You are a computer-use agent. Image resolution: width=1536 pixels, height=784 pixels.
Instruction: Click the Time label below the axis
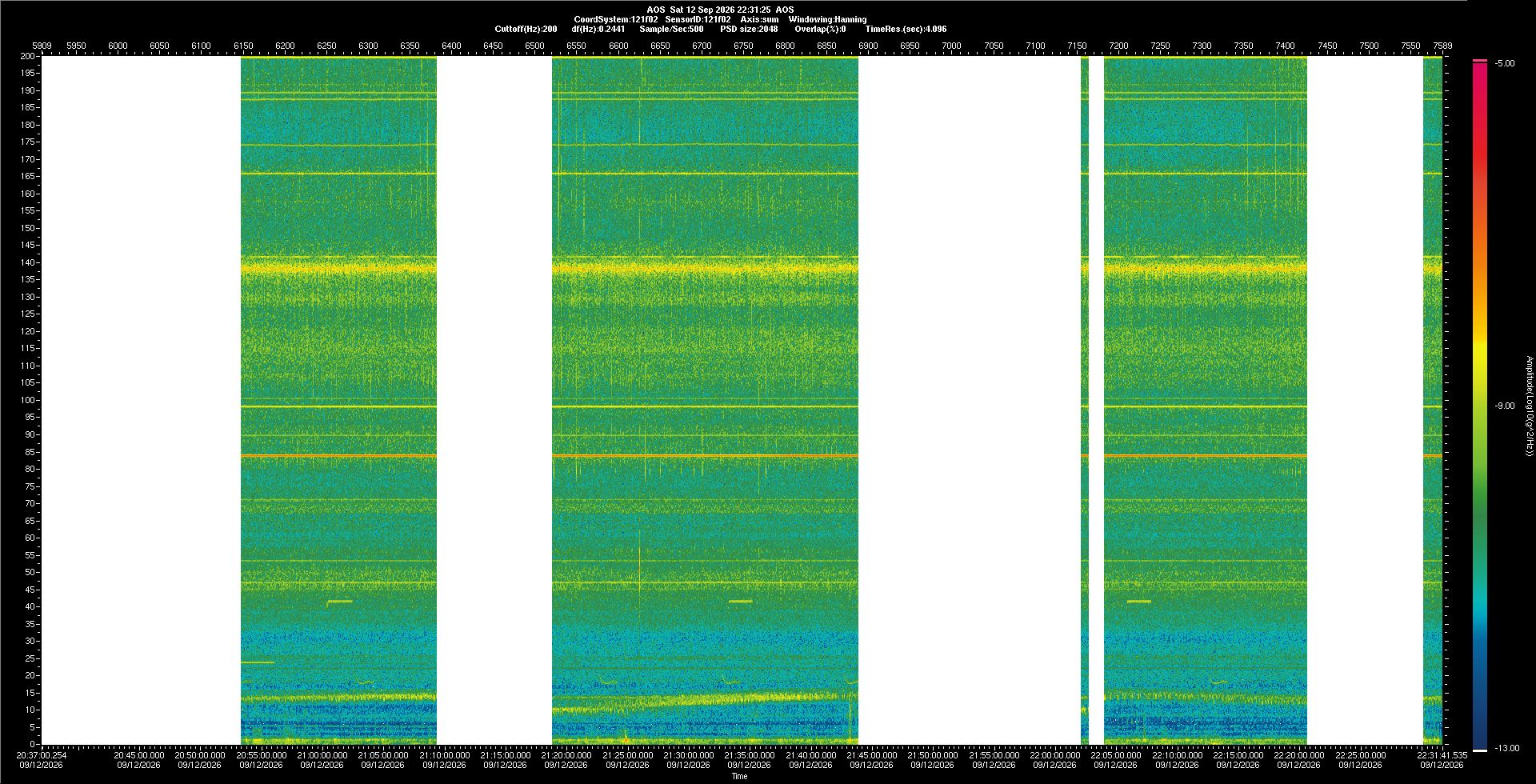pos(739,776)
